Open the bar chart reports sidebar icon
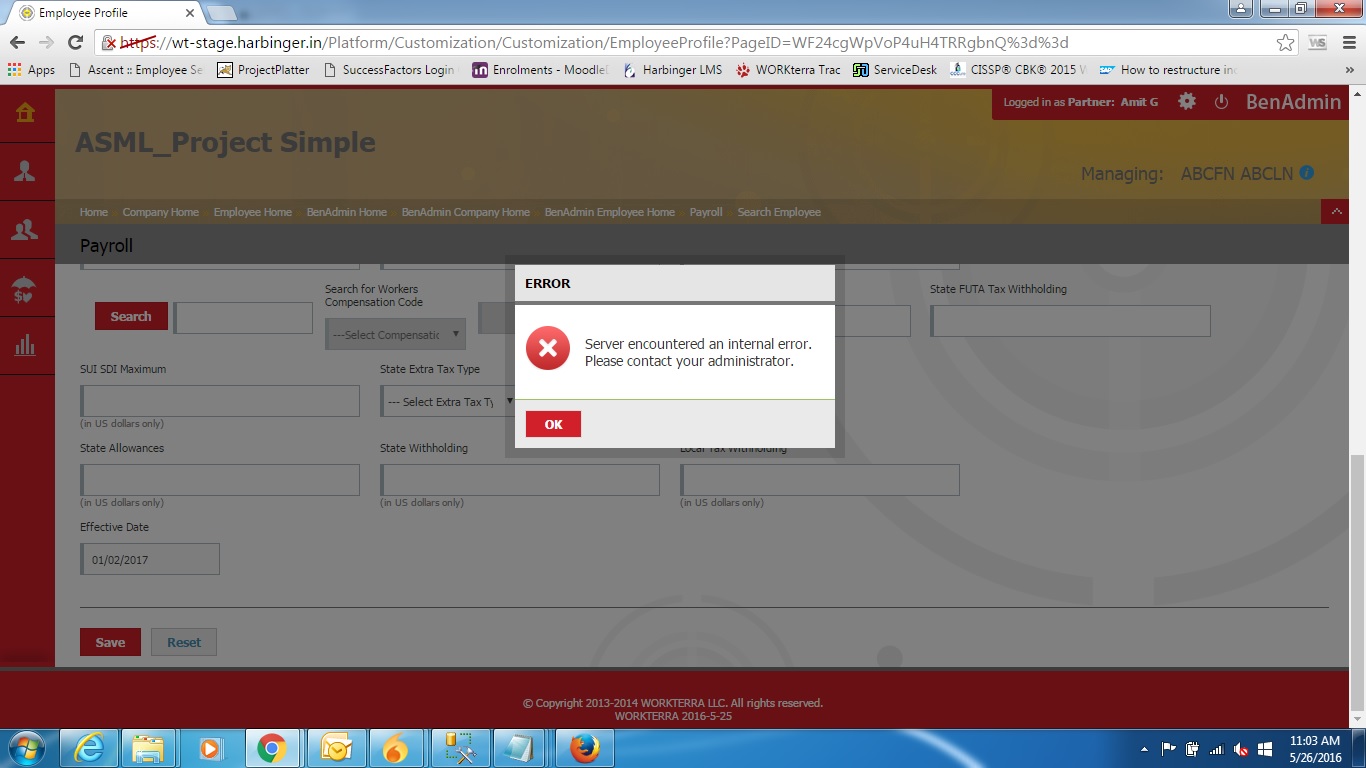This screenshot has width=1366, height=768. click(x=26, y=346)
